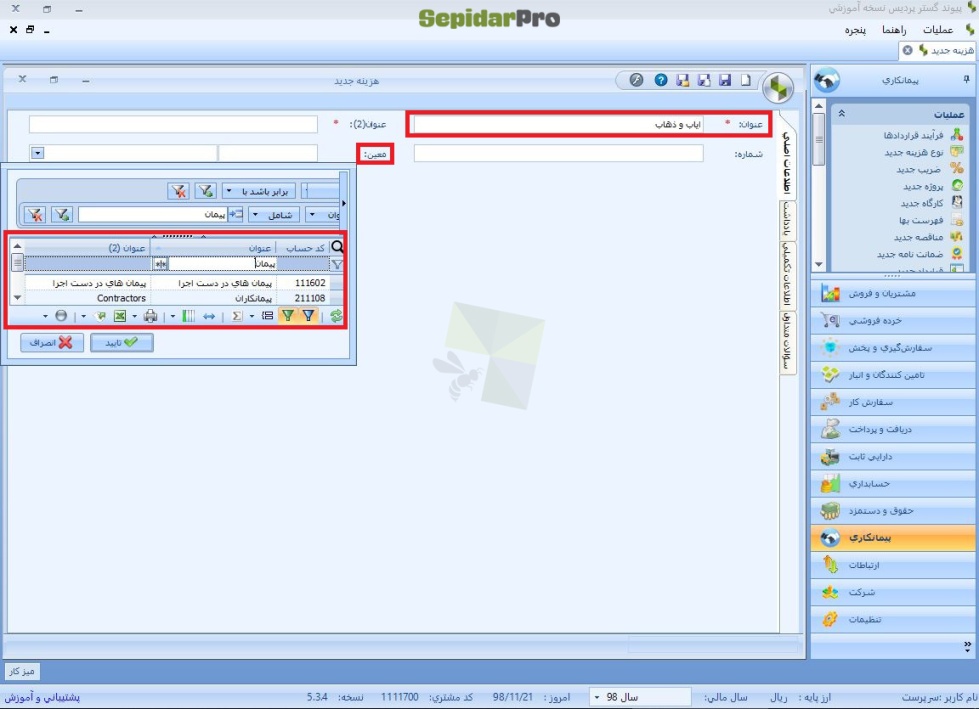Refresh the account grid with green arrows icon
The image size is (979, 709).
click(x=336, y=316)
